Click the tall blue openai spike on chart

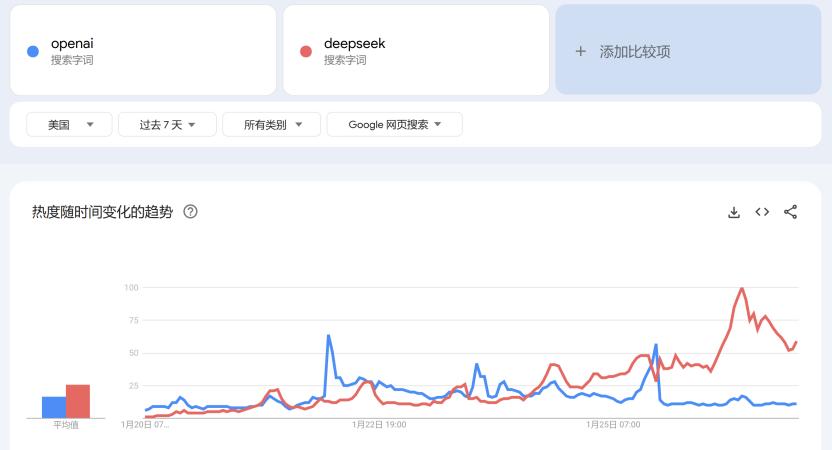[328, 336]
